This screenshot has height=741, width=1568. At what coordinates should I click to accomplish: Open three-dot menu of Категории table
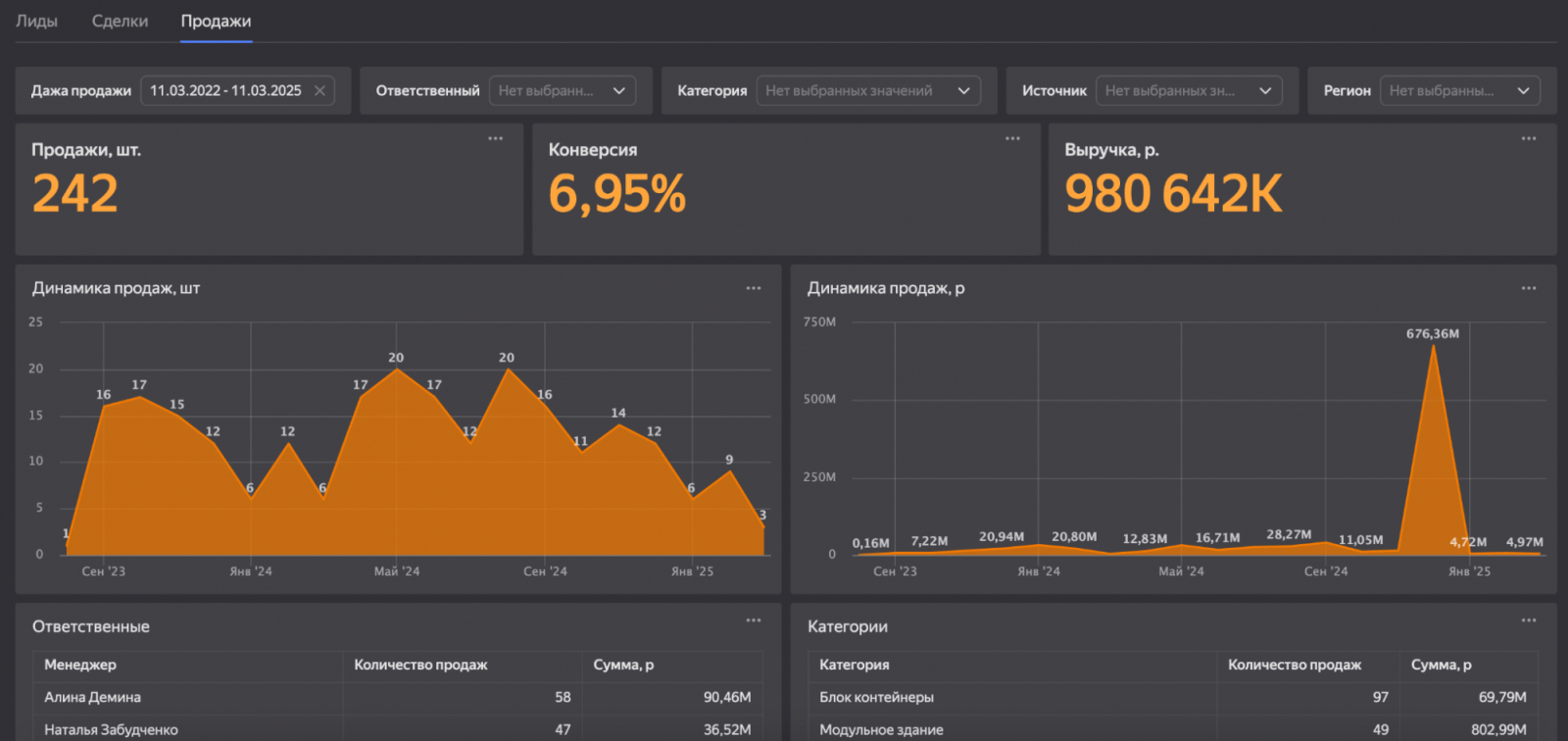[x=1529, y=620]
